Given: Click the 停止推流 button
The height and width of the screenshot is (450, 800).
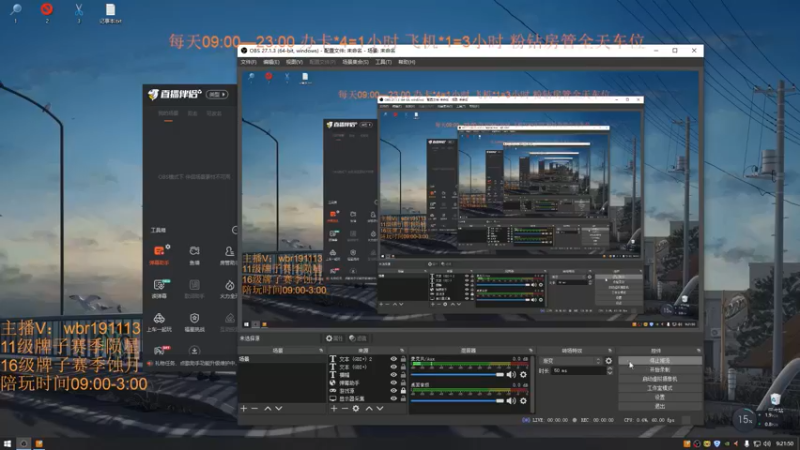Looking at the screenshot, I should click(660, 361).
